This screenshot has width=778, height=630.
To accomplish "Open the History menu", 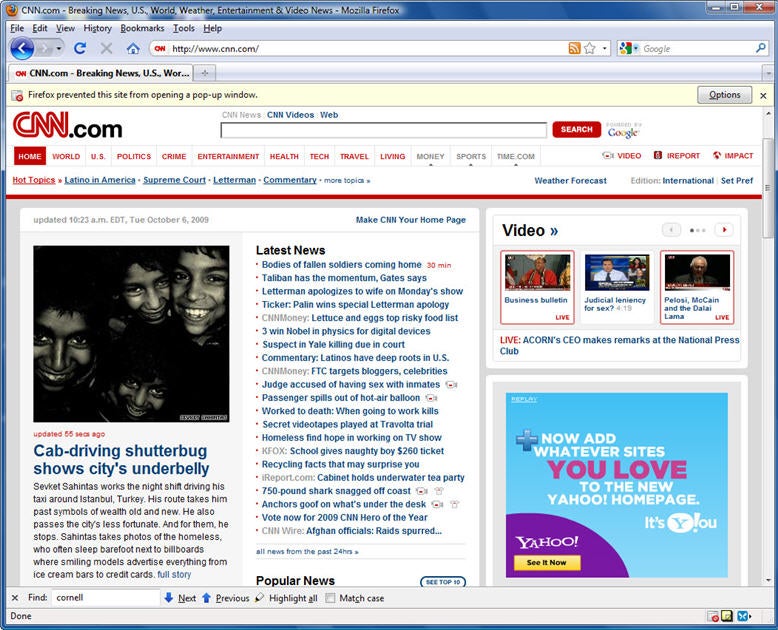I will [x=97, y=28].
